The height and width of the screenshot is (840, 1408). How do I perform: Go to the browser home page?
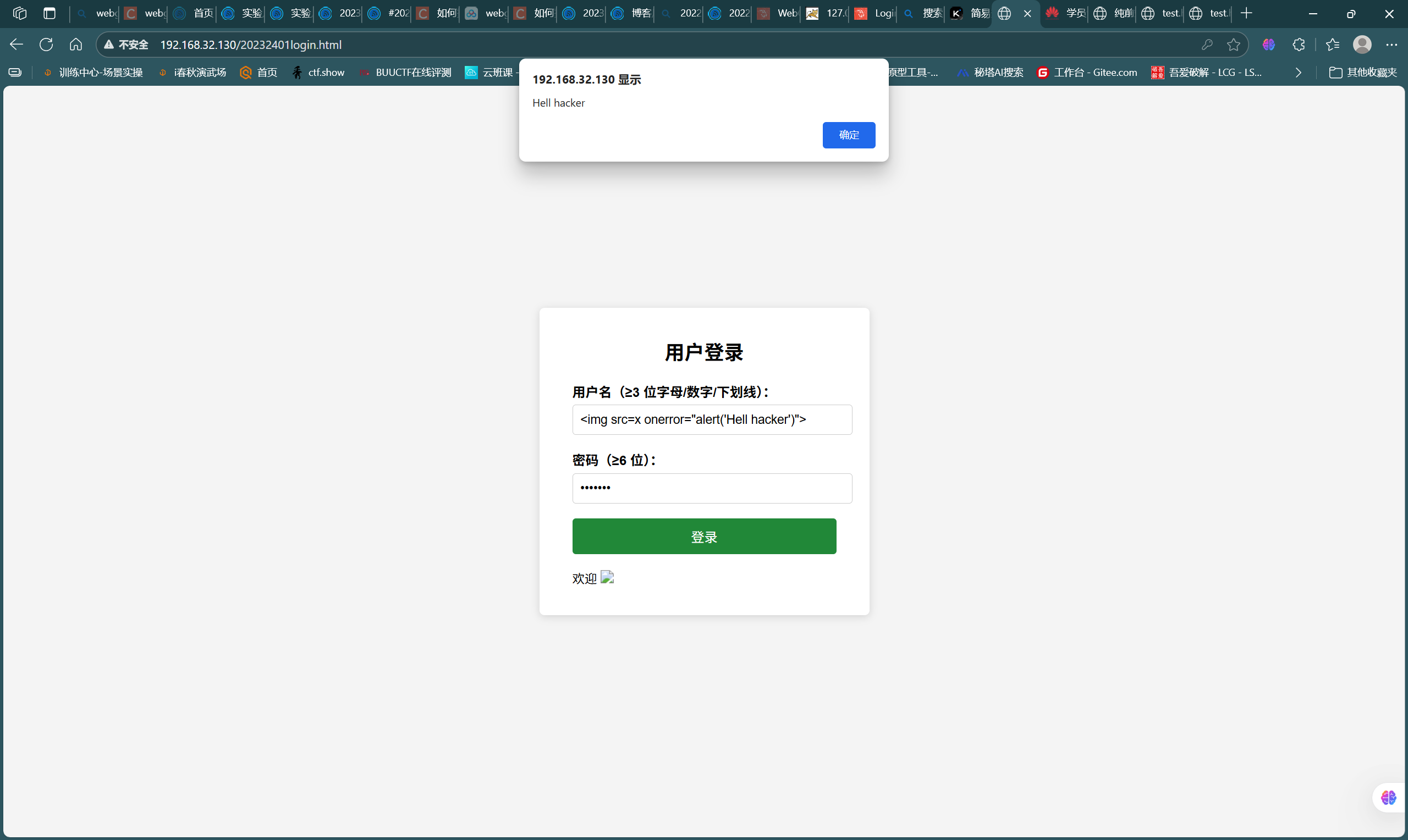tap(76, 45)
